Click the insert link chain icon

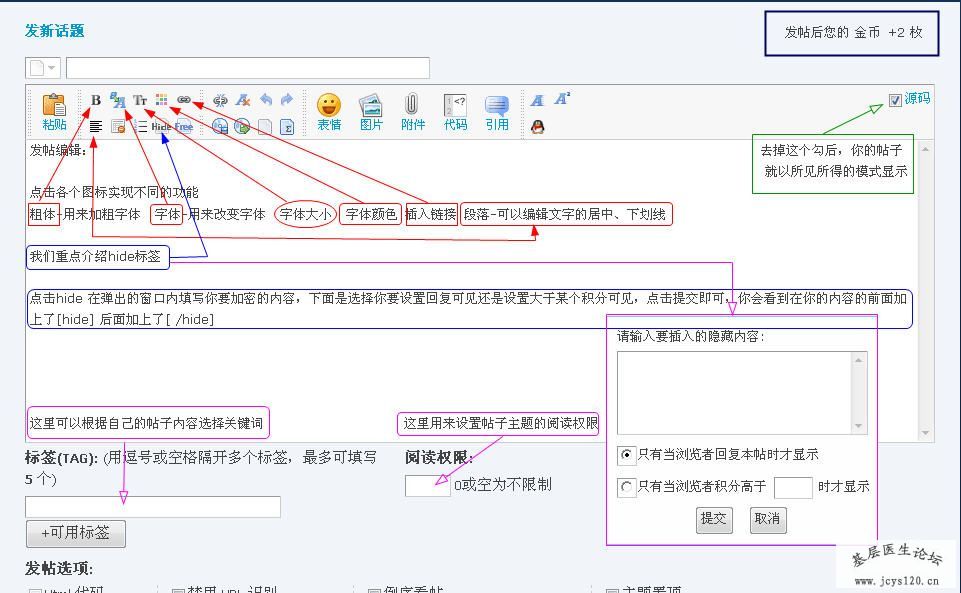[x=184, y=100]
